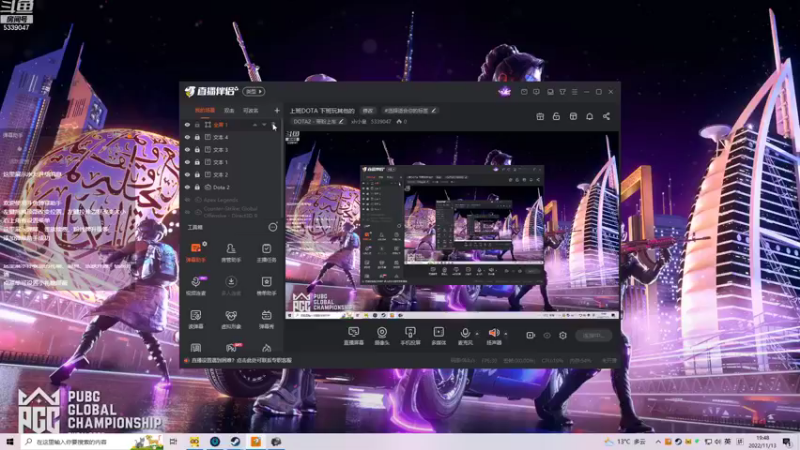The height and width of the screenshot is (450, 800).
Task: Click the grey start streaming button
Action: (593, 335)
